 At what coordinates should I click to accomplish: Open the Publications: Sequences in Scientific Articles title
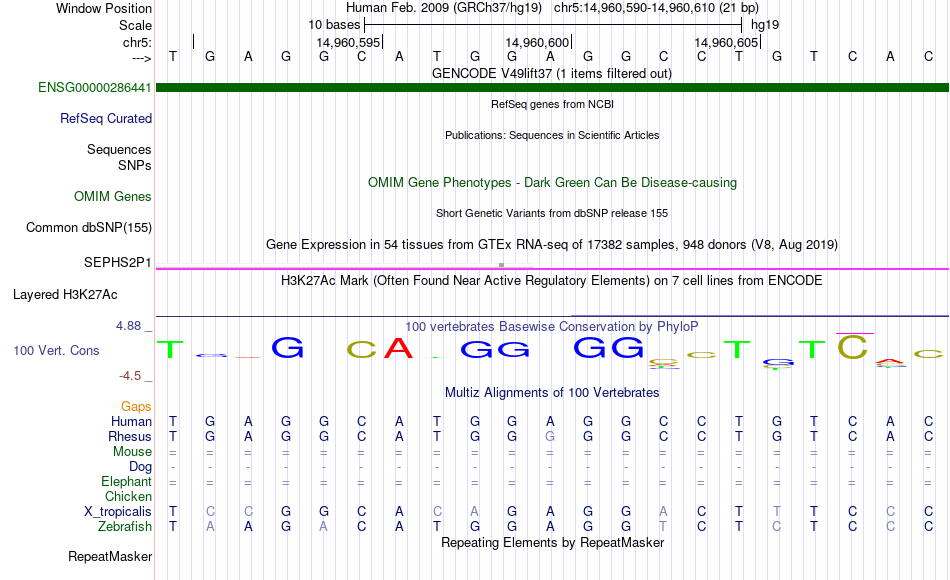552,135
